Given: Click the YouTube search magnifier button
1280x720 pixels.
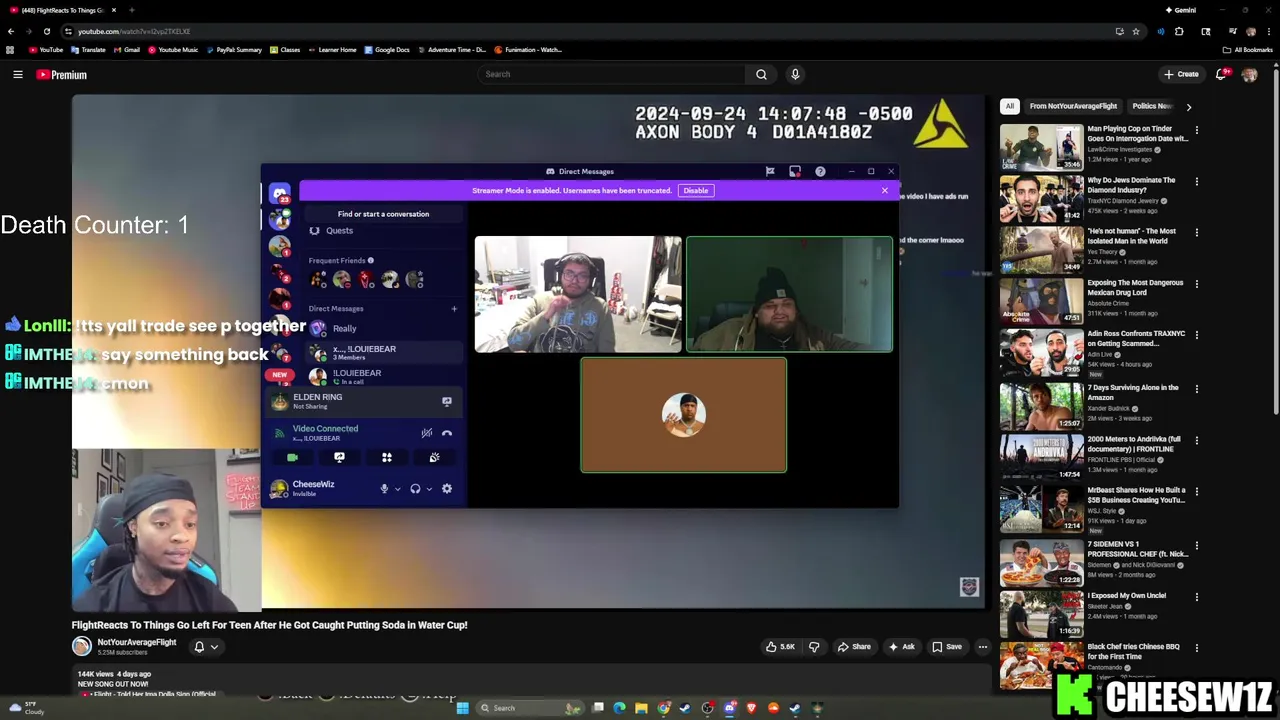Looking at the screenshot, I should pyautogui.click(x=761, y=74).
